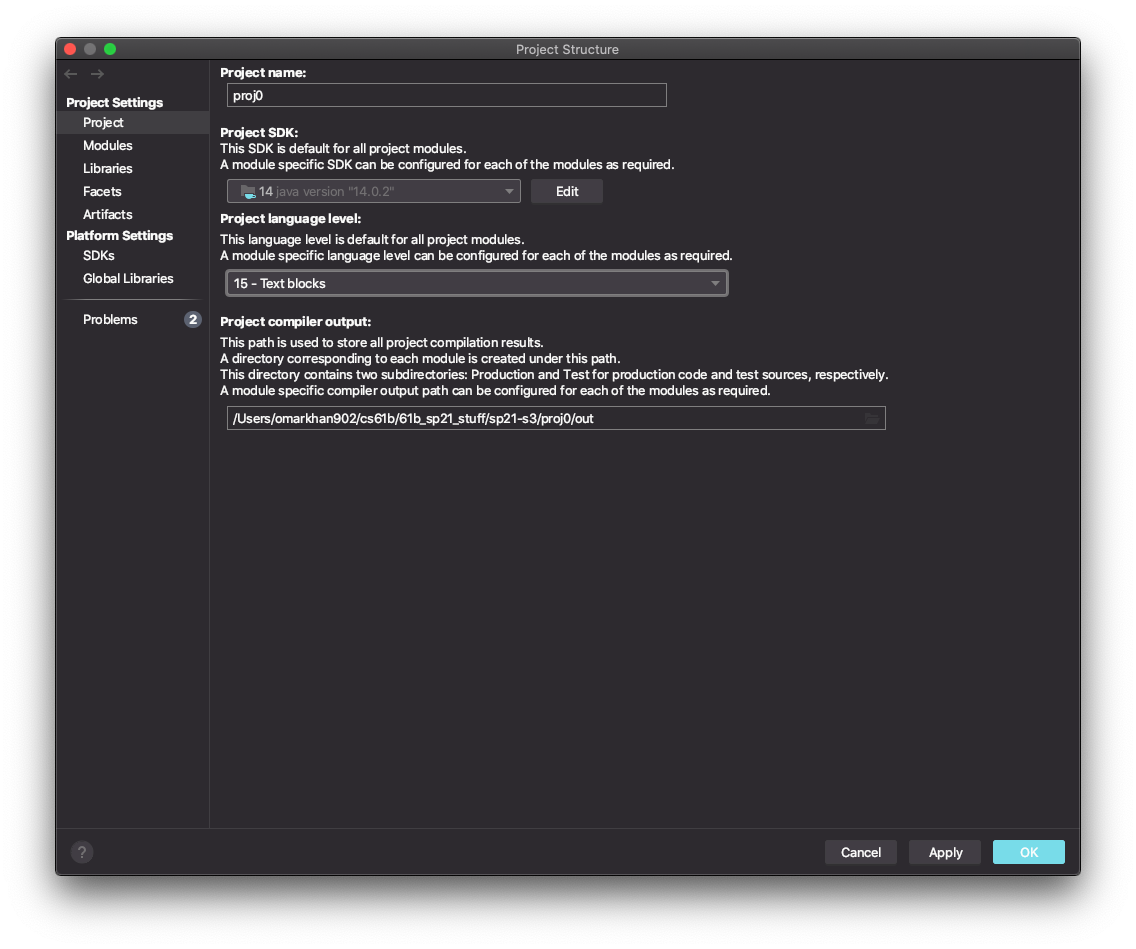Open the Libraries settings section
This screenshot has width=1136, height=949.
click(x=107, y=168)
